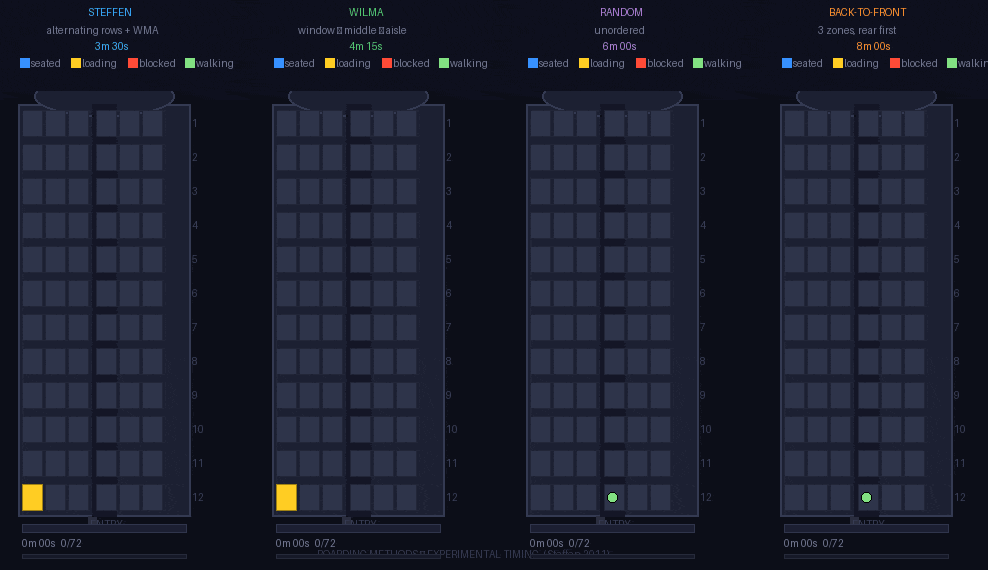
Task: Click the yellow loading swatch in Wilma legend
Action: (330, 63)
